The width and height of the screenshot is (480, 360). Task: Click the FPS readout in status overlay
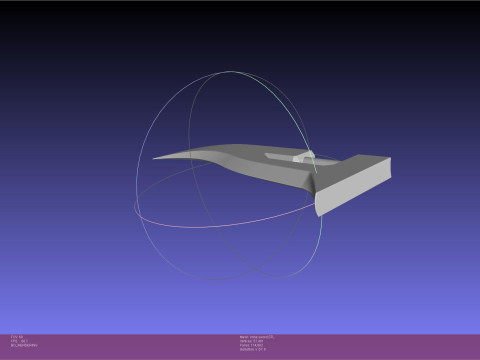(19, 341)
